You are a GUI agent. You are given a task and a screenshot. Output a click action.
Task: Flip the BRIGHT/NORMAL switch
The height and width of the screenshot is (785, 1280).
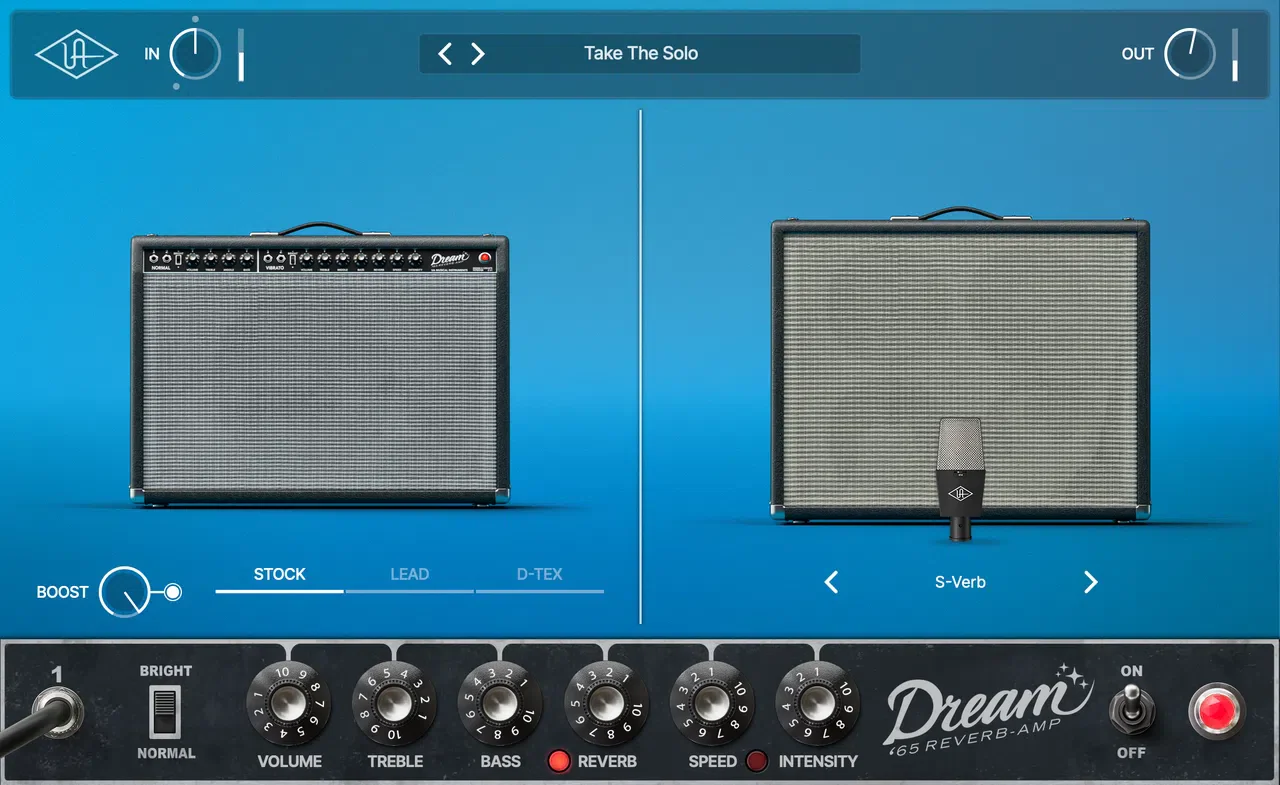165,713
